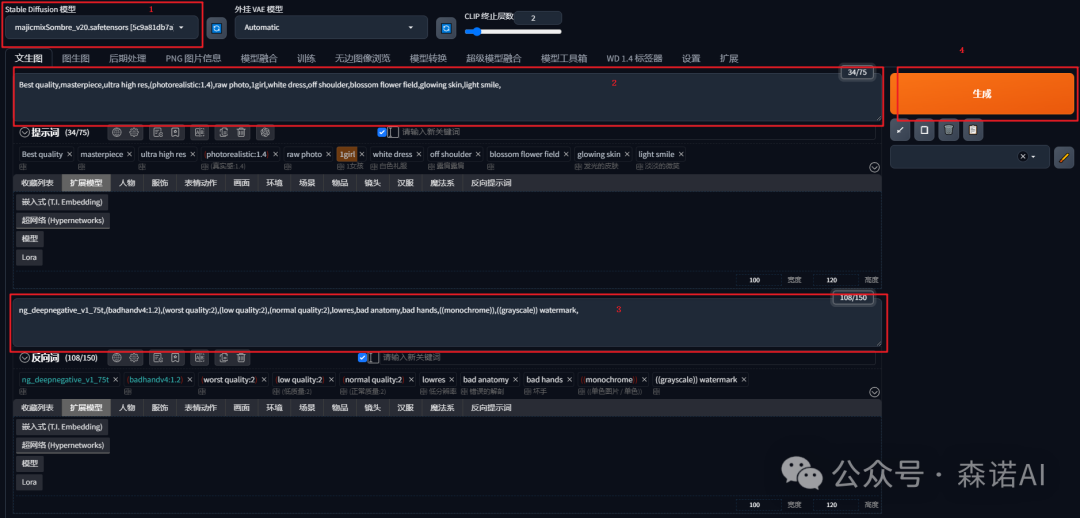Click trash icon in 反向词 toolbar

(241, 358)
